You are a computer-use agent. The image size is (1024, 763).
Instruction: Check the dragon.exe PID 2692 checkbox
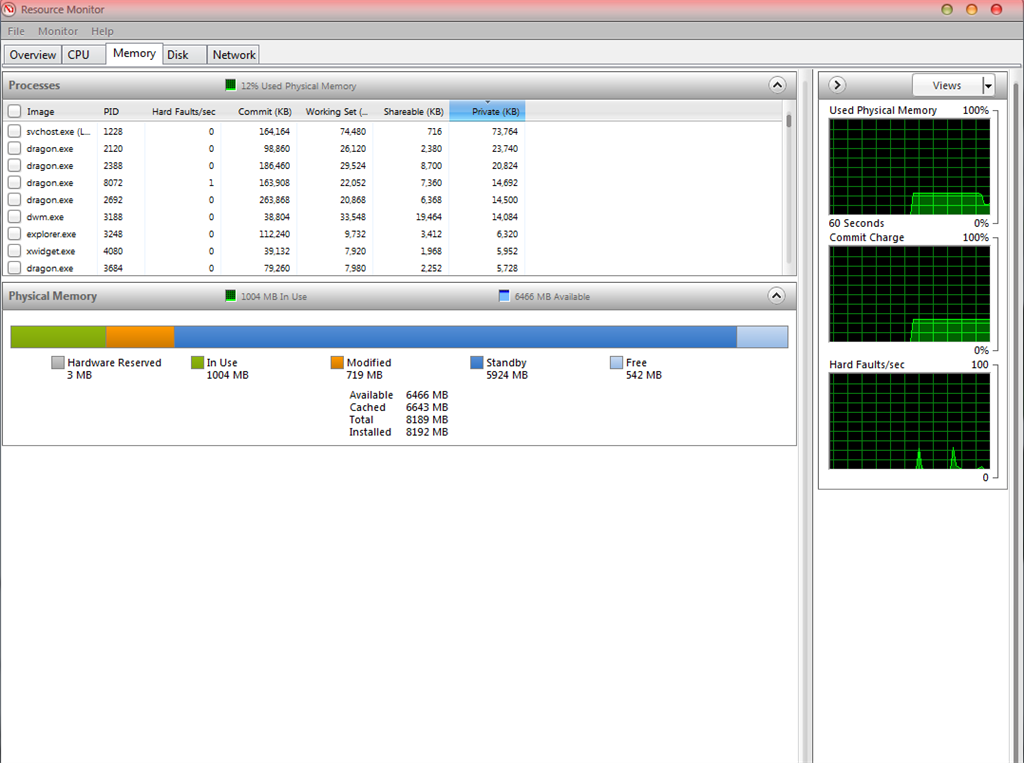(x=14, y=200)
